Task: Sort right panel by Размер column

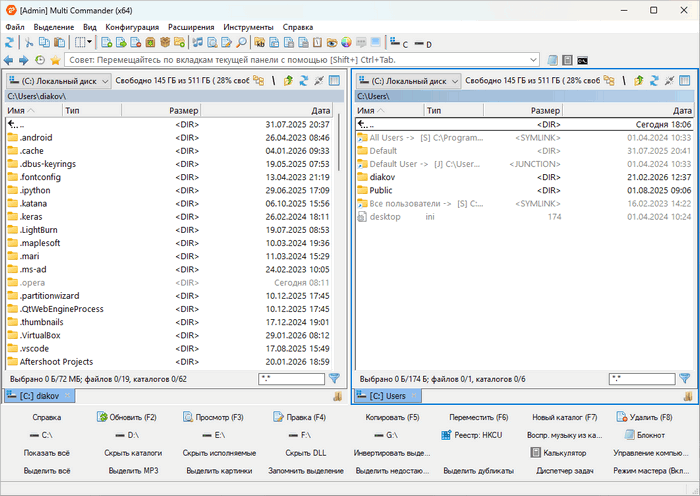Action: pos(523,110)
